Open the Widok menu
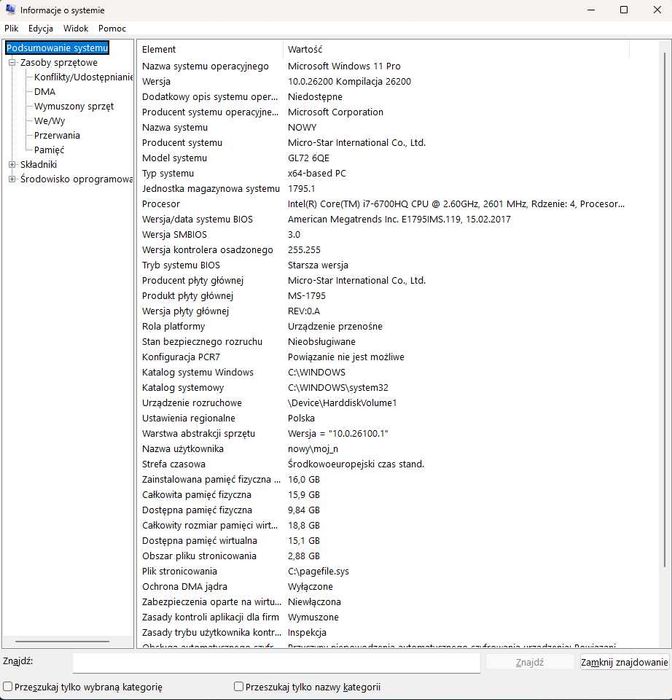Image resolution: width=672 pixels, height=700 pixels. pos(75,29)
